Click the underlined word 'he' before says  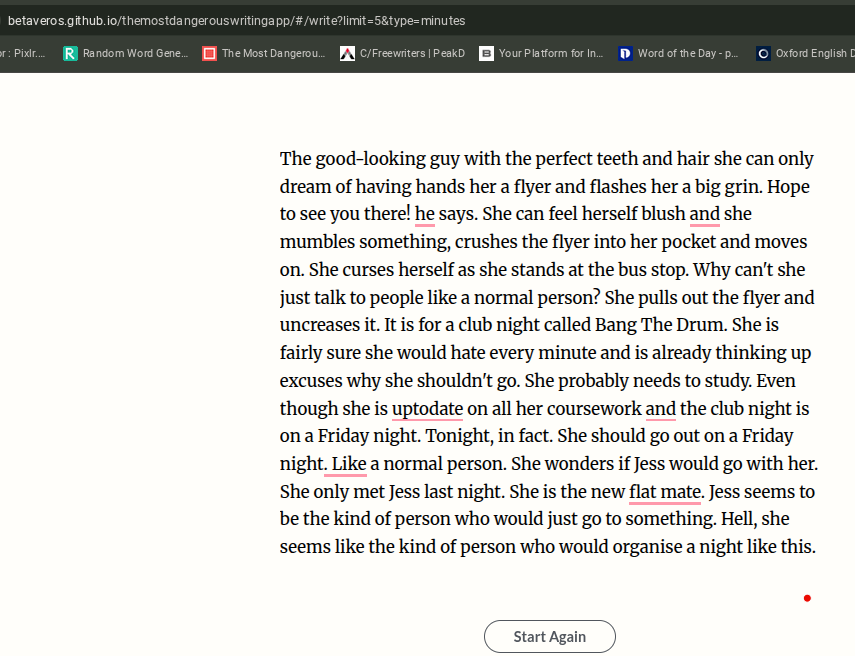point(425,214)
